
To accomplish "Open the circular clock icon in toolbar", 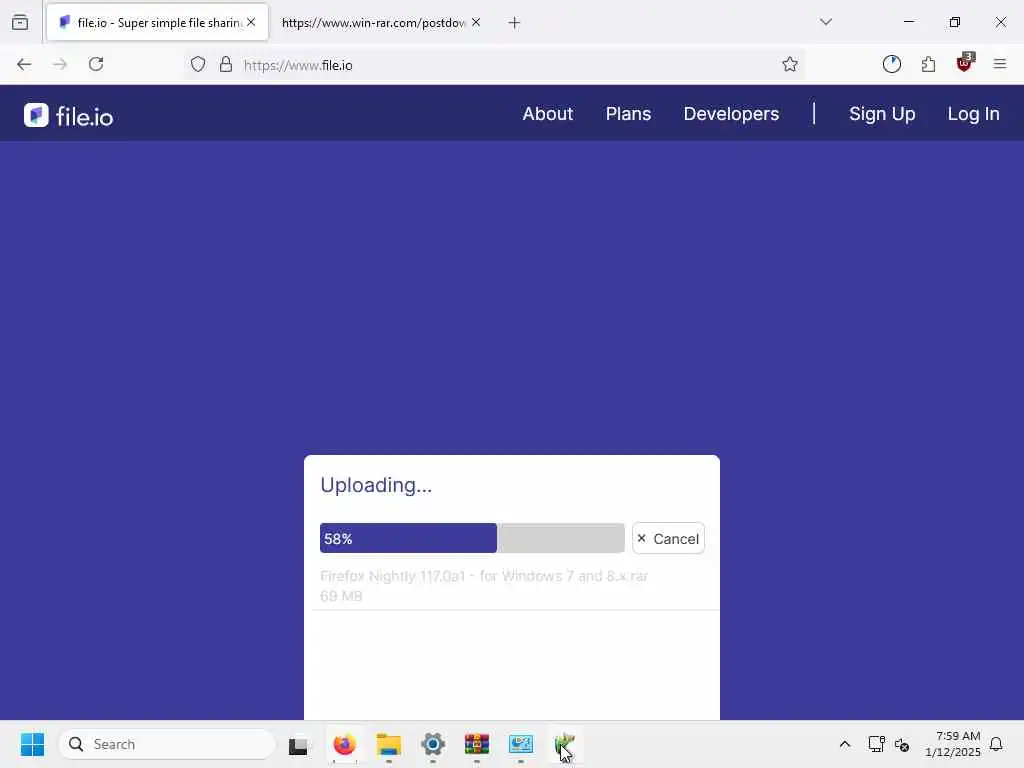I will [x=891, y=64].
